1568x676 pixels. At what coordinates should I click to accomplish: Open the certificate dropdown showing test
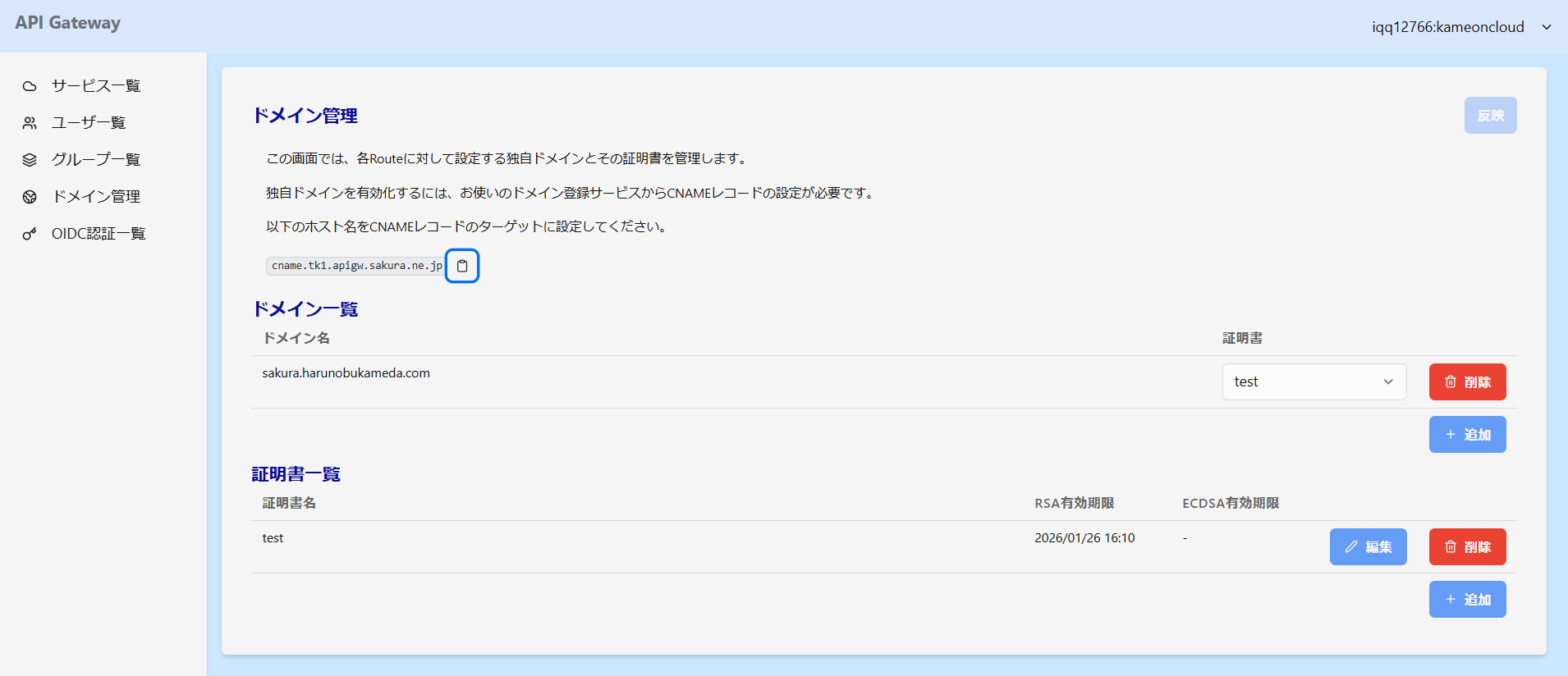pyautogui.click(x=1314, y=382)
